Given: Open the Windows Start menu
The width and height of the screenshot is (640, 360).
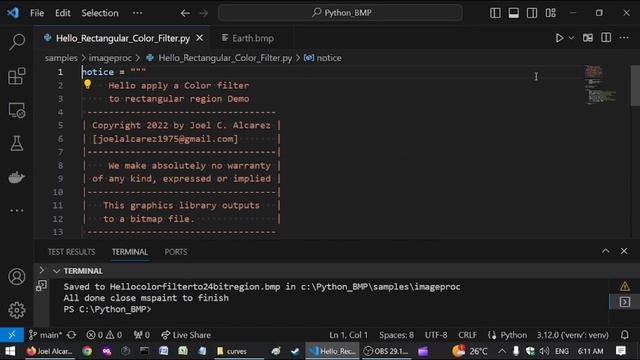Looking at the screenshot, I should [10, 351].
